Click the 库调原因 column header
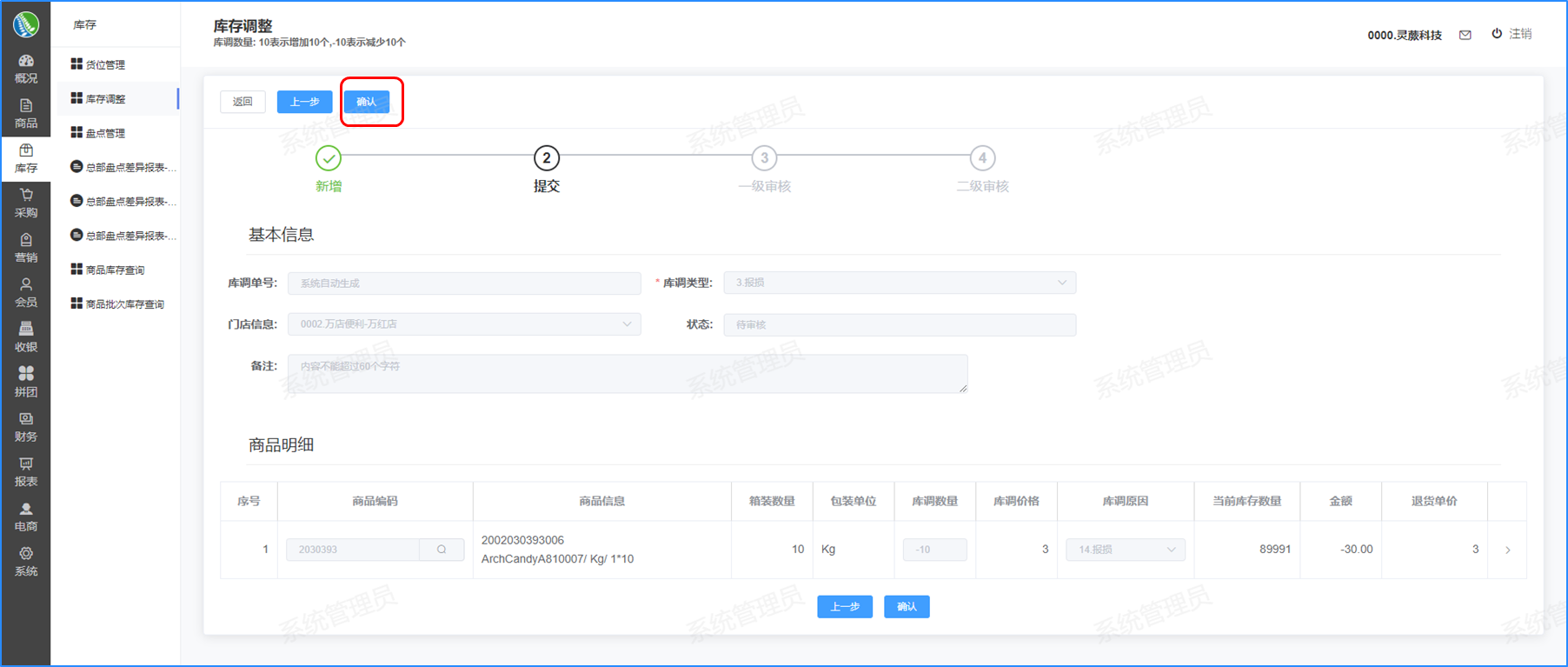 1126,501
